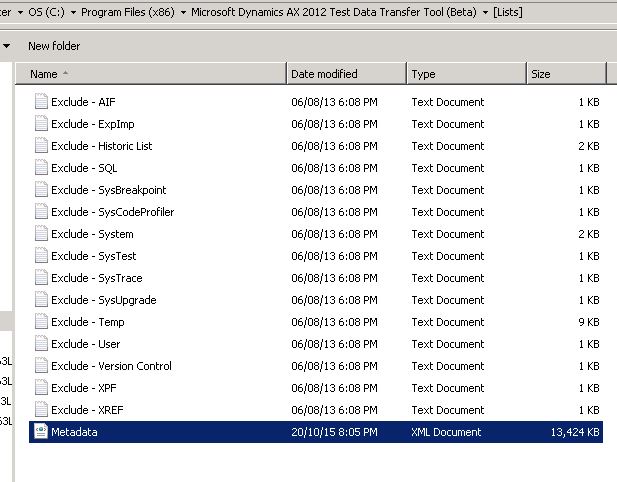Select file name 'Exclude - SQL'
Image resolution: width=617 pixels, height=482 pixels.
coord(84,168)
